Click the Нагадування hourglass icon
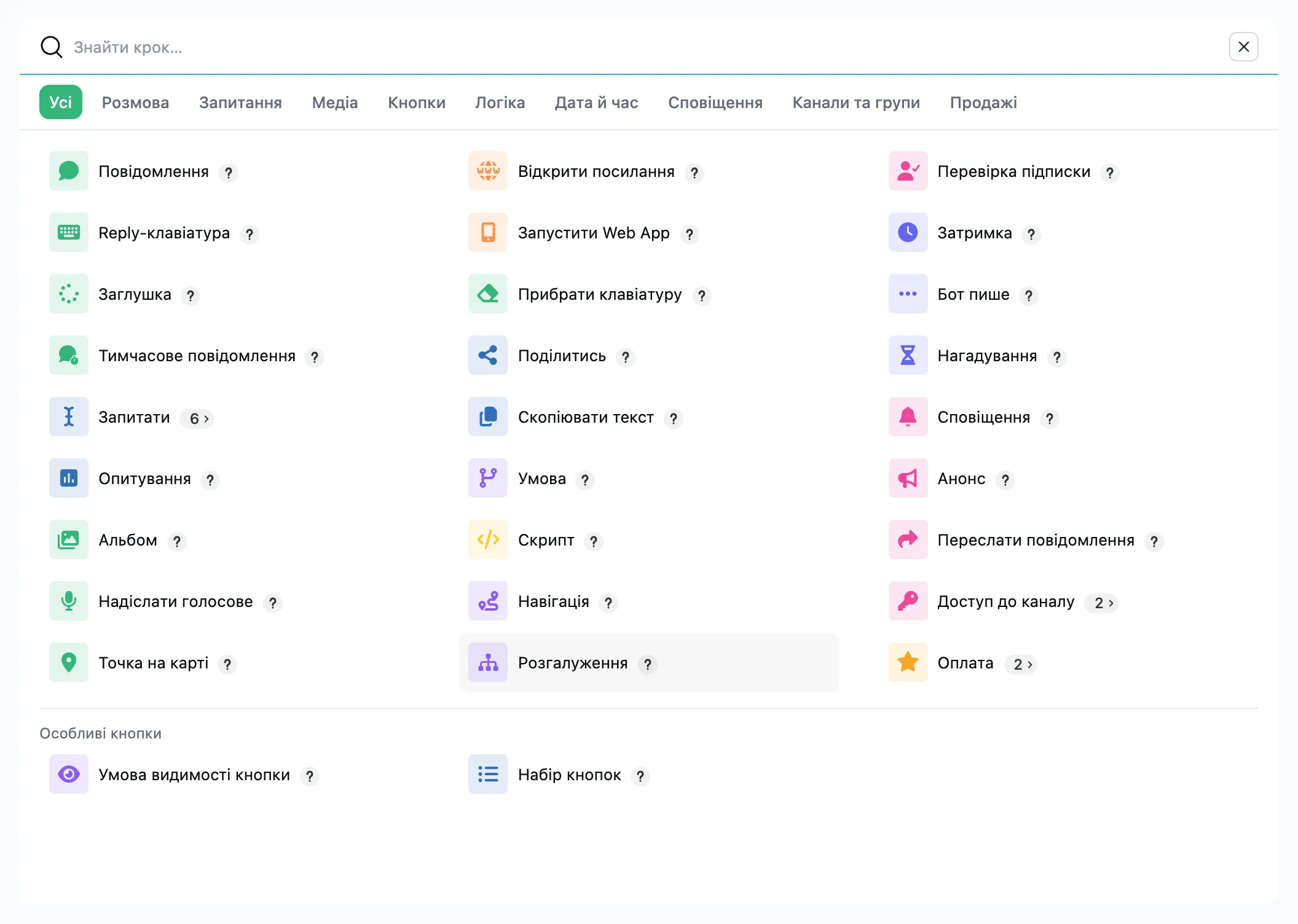 (908, 355)
